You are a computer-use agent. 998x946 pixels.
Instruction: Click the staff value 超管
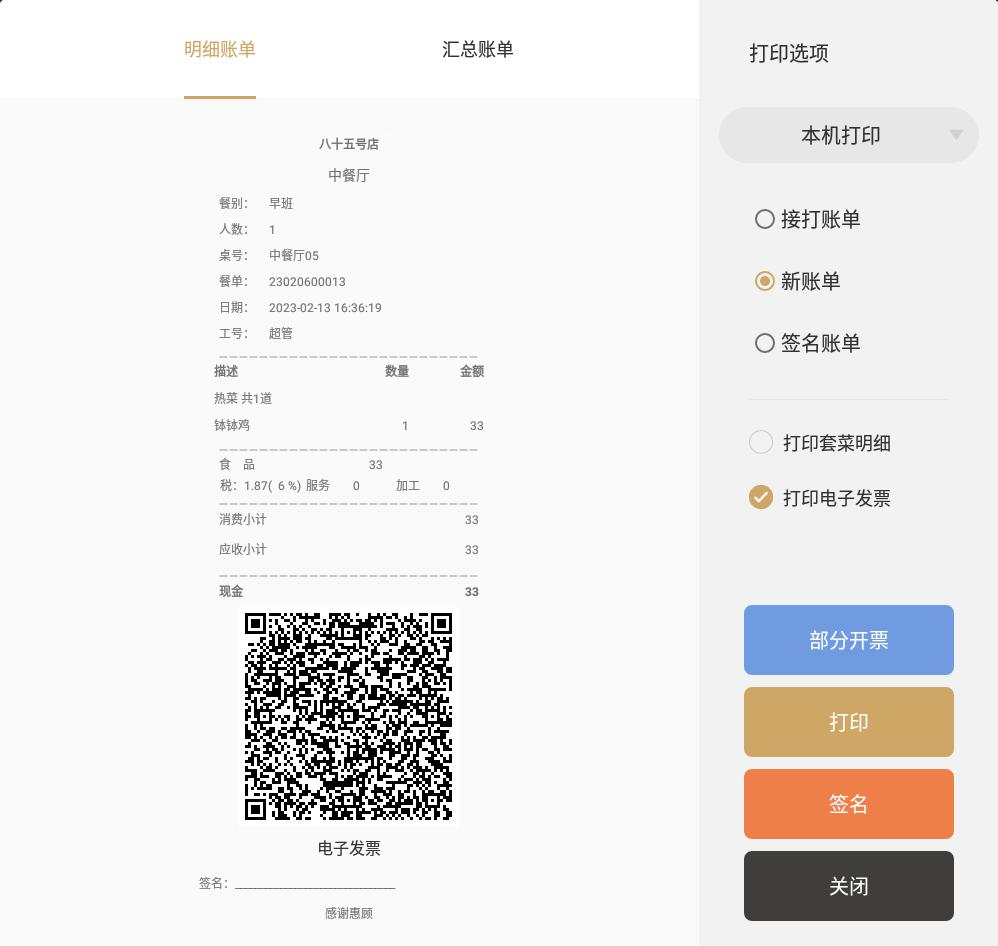coord(281,333)
